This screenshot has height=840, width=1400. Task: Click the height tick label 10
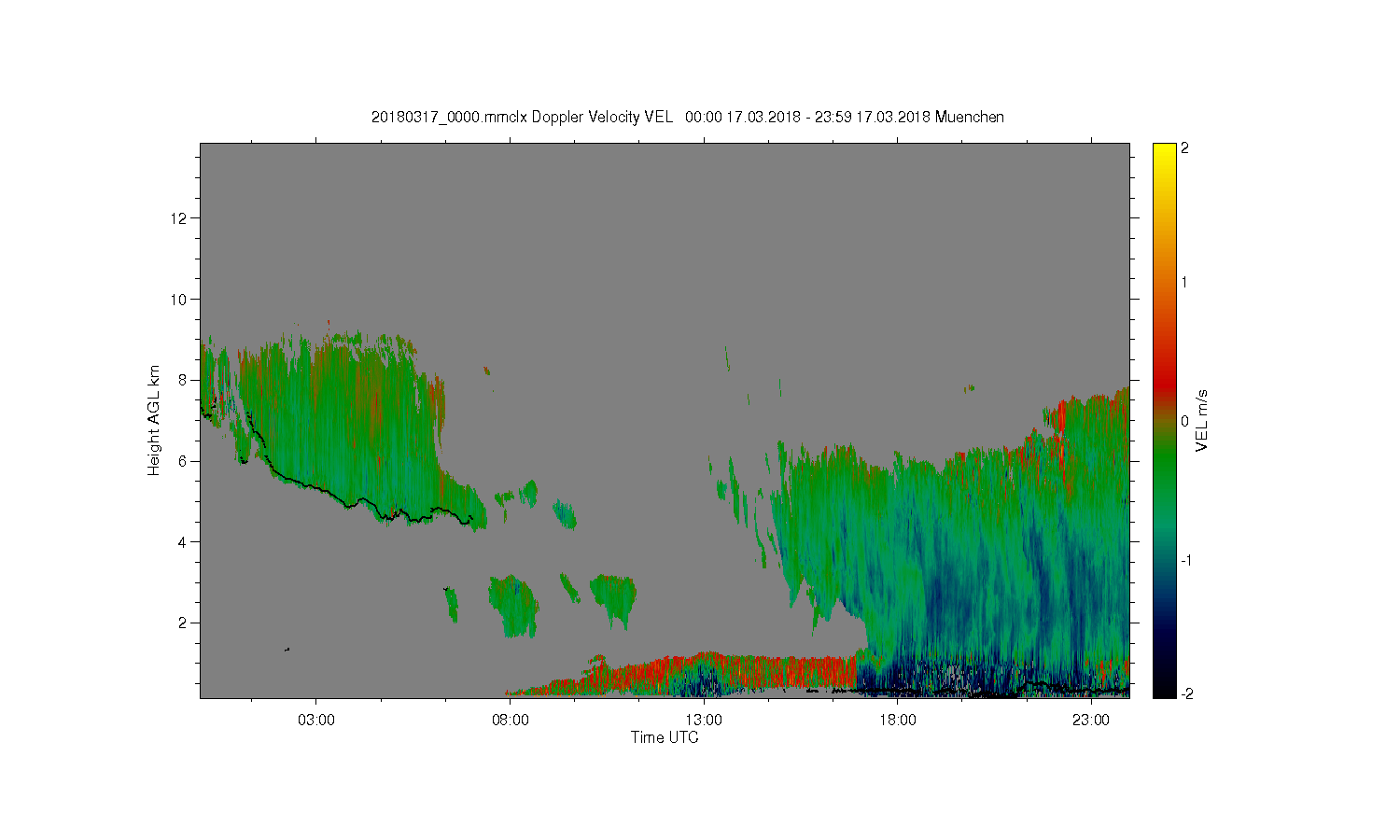(180, 300)
